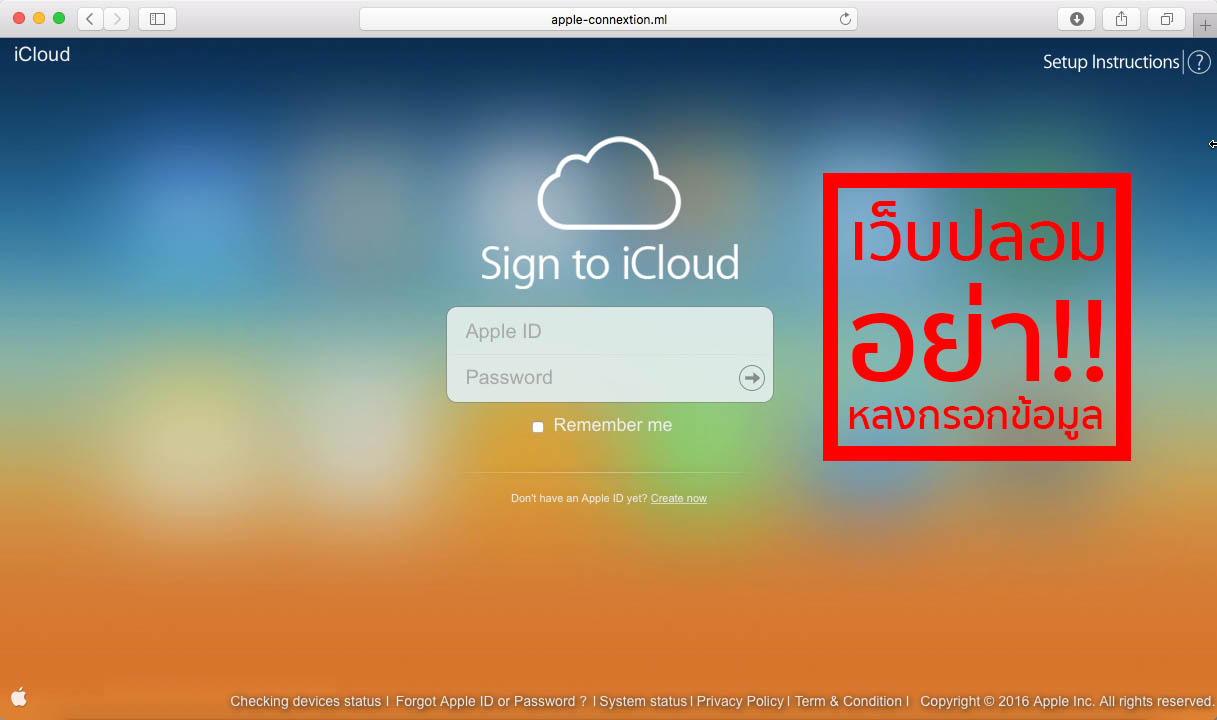Click the iCloud cloud logo
The height and width of the screenshot is (720, 1217).
[609, 183]
